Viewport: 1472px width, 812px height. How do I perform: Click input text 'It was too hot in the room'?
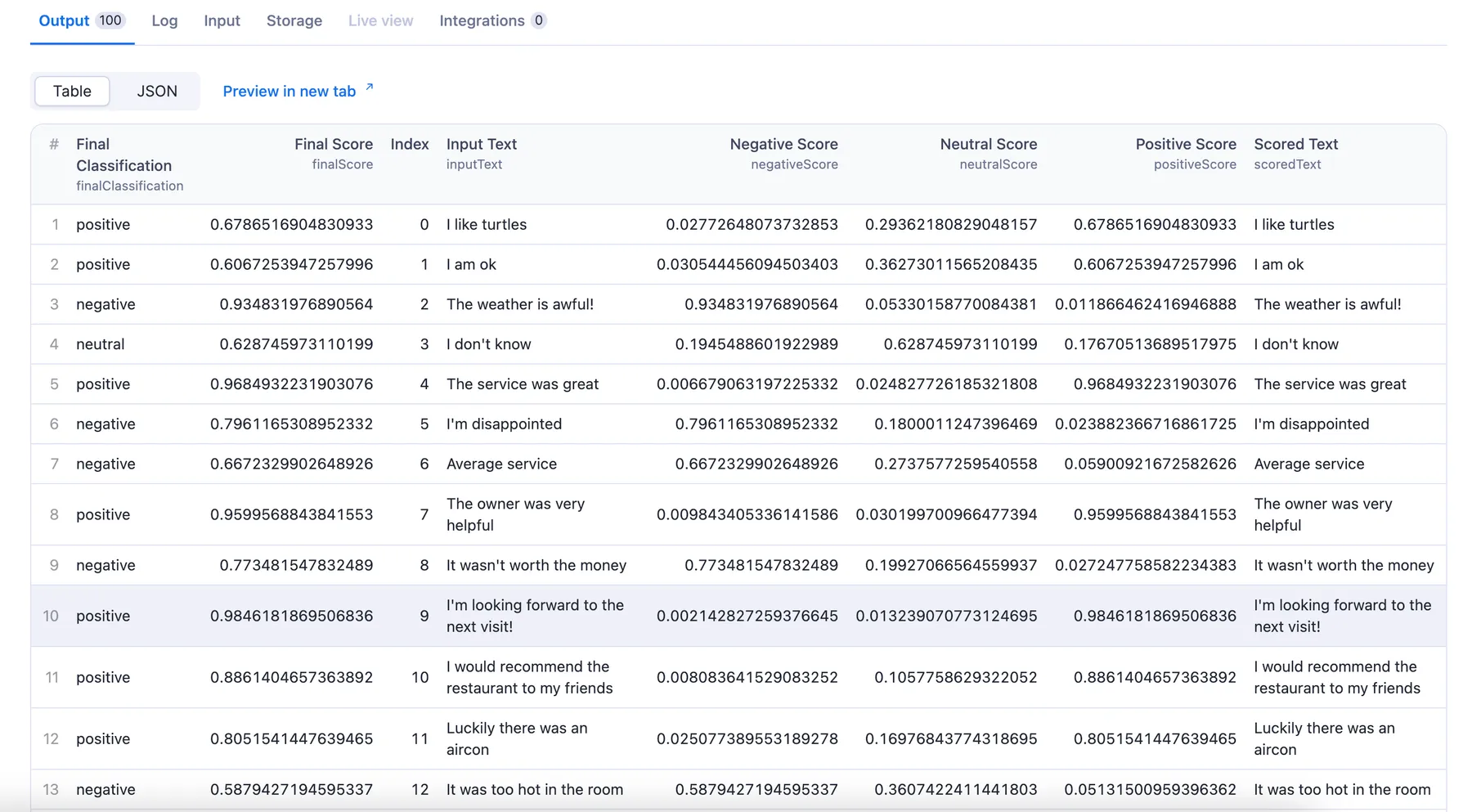pyautogui.click(x=535, y=789)
